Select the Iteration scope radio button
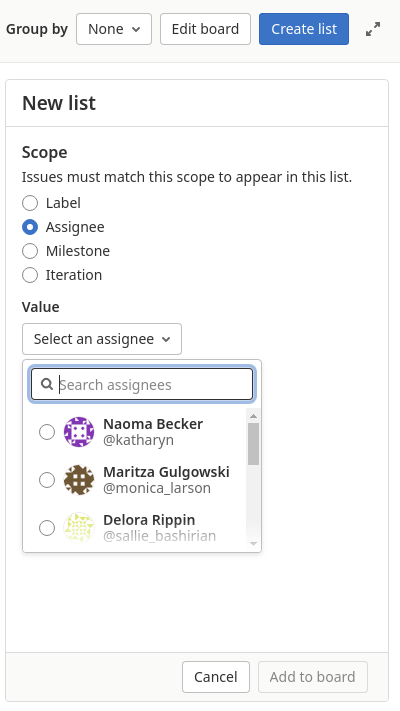Image resolution: width=400 pixels, height=711 pixels. (30, 275)
